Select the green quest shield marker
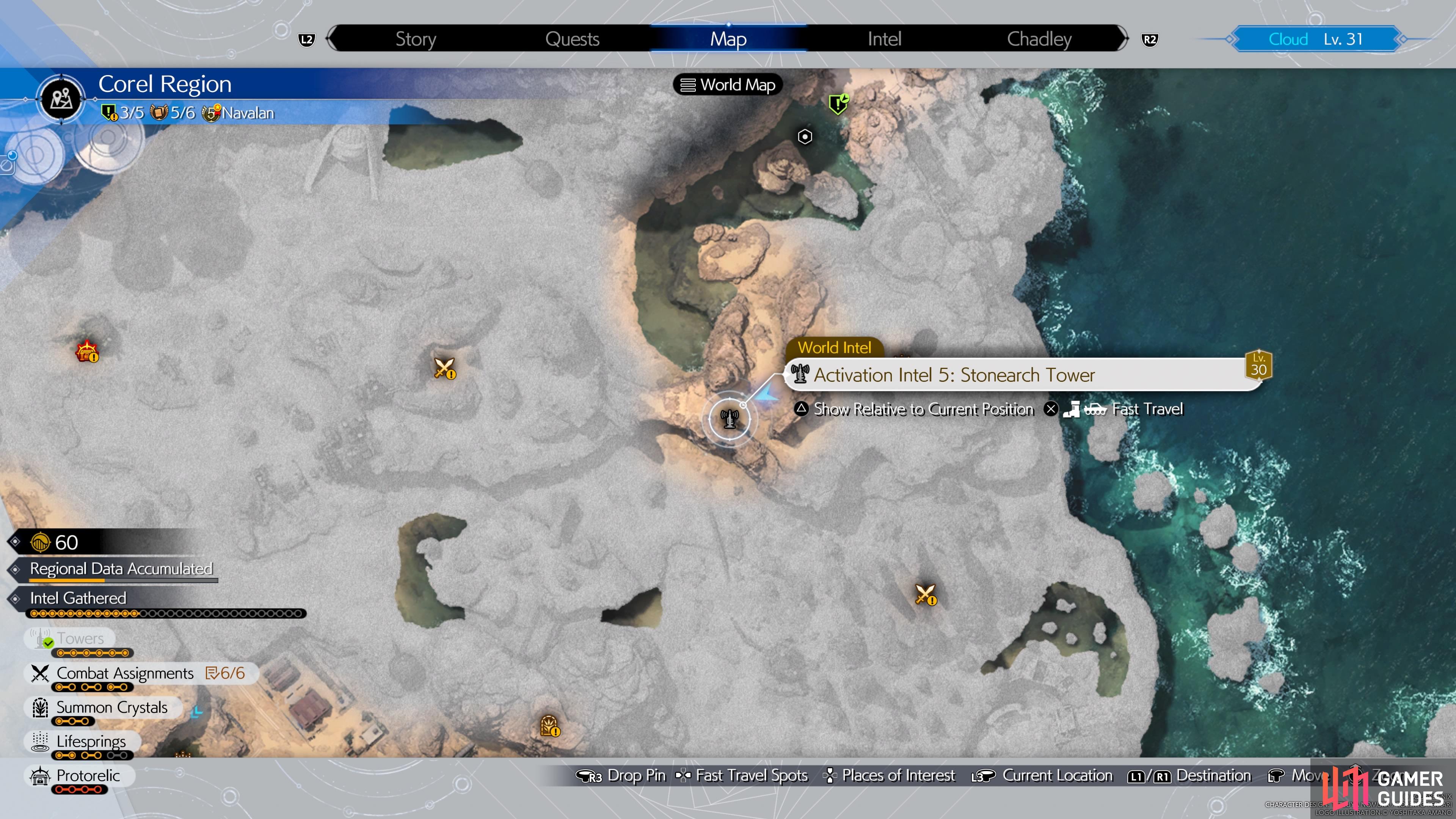 click(x=838, y=104)
